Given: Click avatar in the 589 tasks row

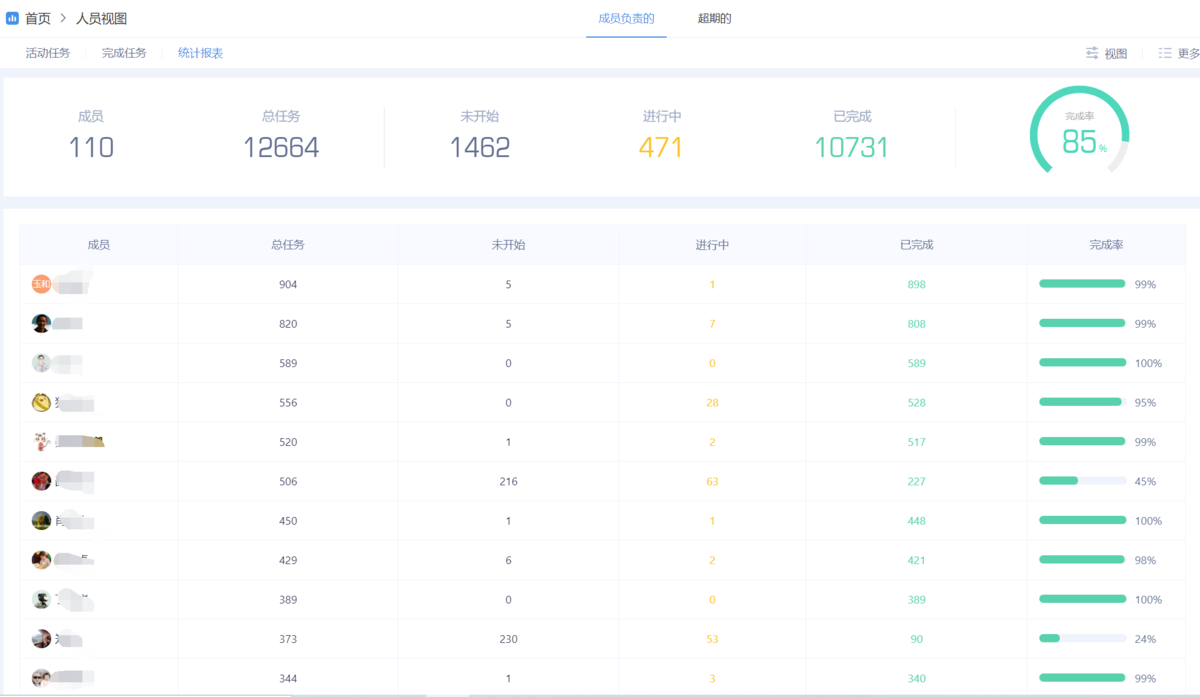Looking at the screenshot, I should [x=41, y=363].
